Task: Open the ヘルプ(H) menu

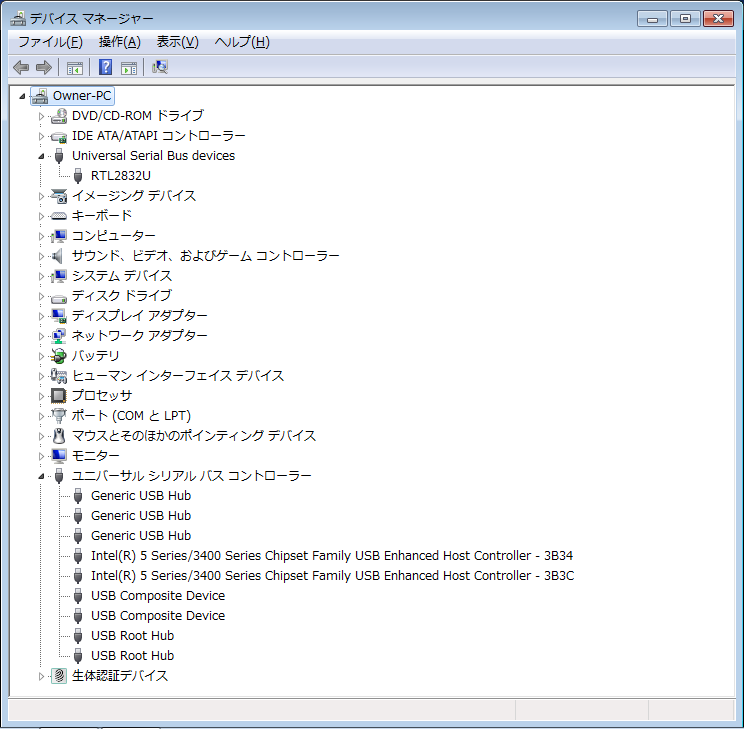Action: [x=242, y=42]
